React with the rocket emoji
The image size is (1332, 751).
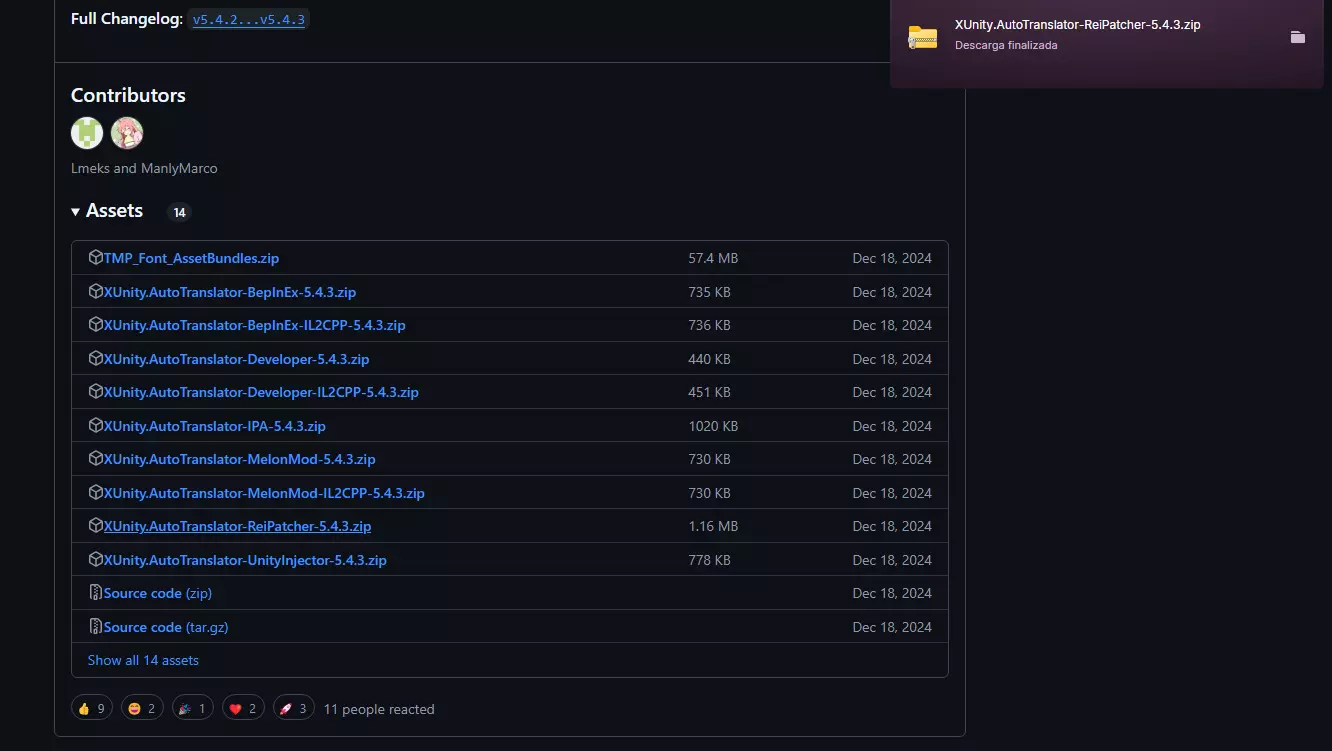pos(294,708)
